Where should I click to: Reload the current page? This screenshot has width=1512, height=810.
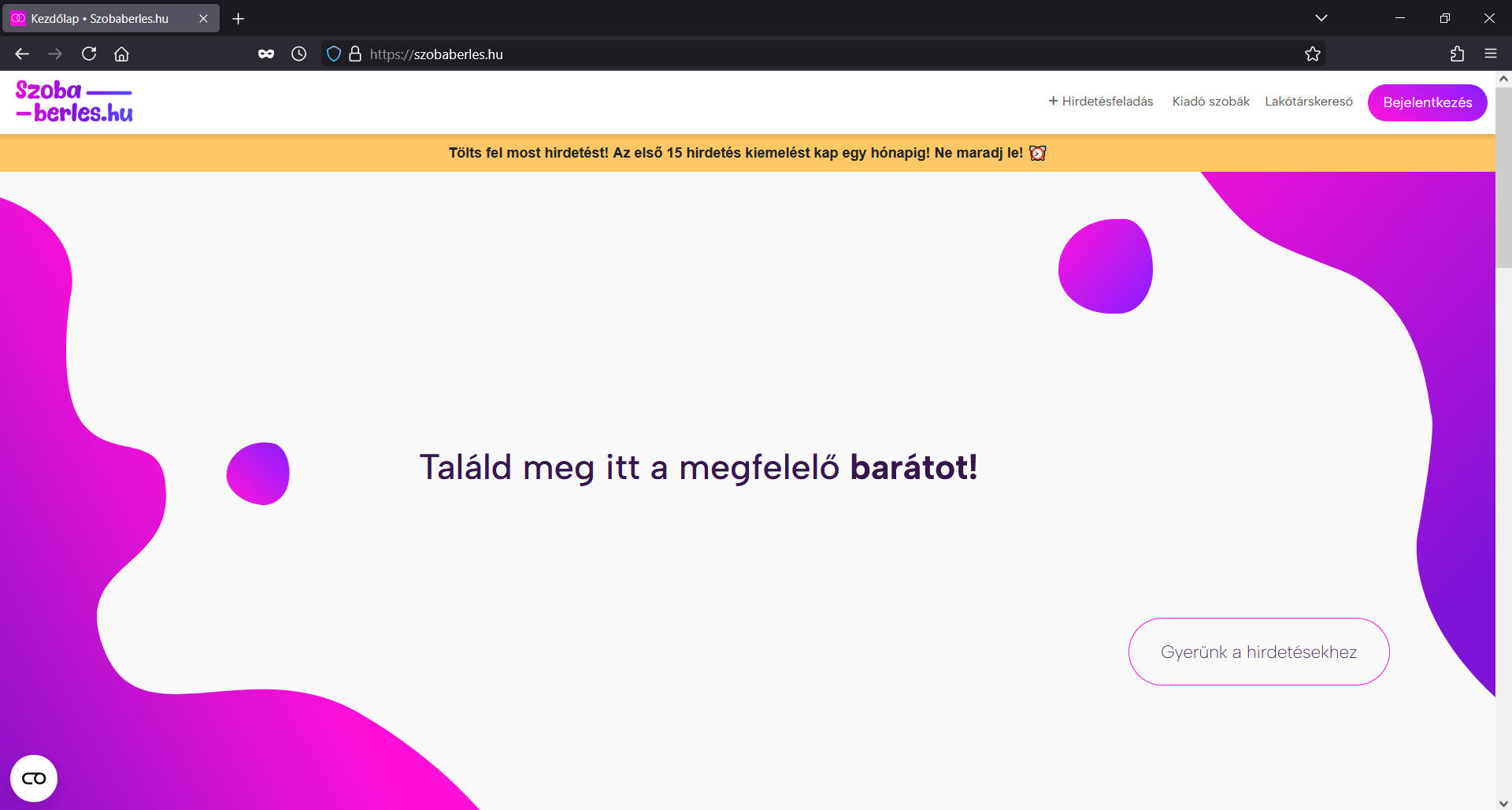click(89, 54)
